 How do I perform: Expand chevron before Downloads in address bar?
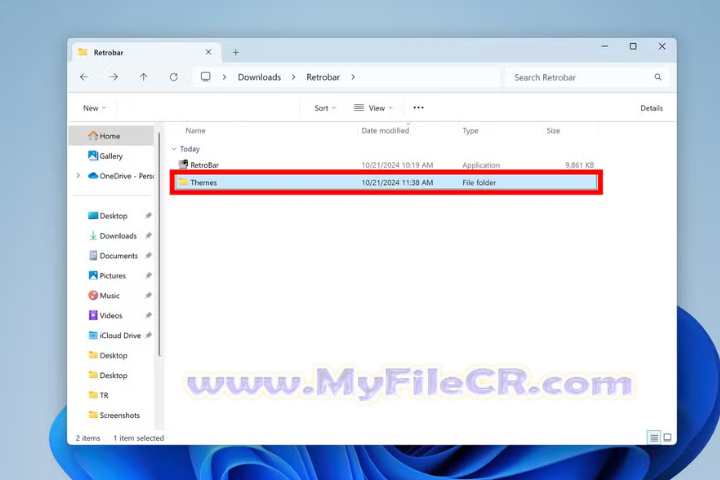coord(224,77)
